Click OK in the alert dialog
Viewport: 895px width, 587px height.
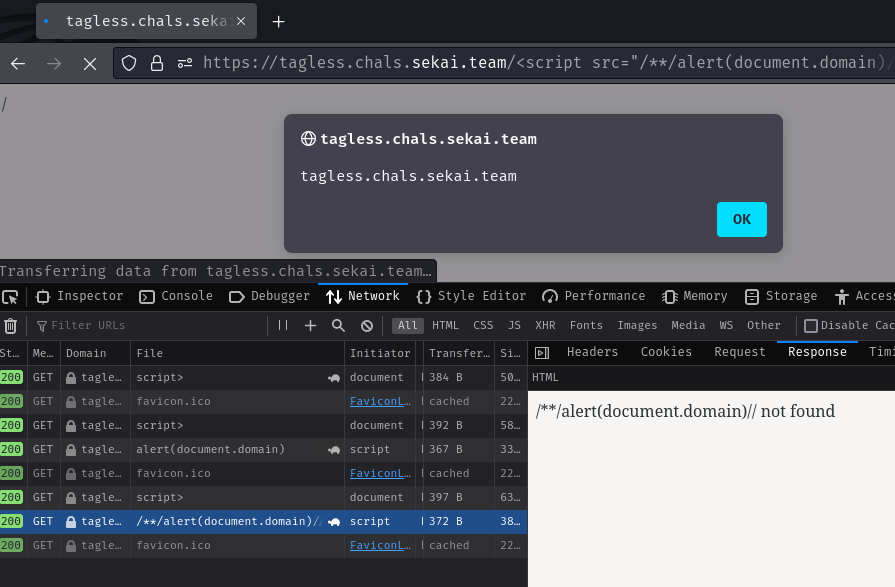tap(741, 219)
